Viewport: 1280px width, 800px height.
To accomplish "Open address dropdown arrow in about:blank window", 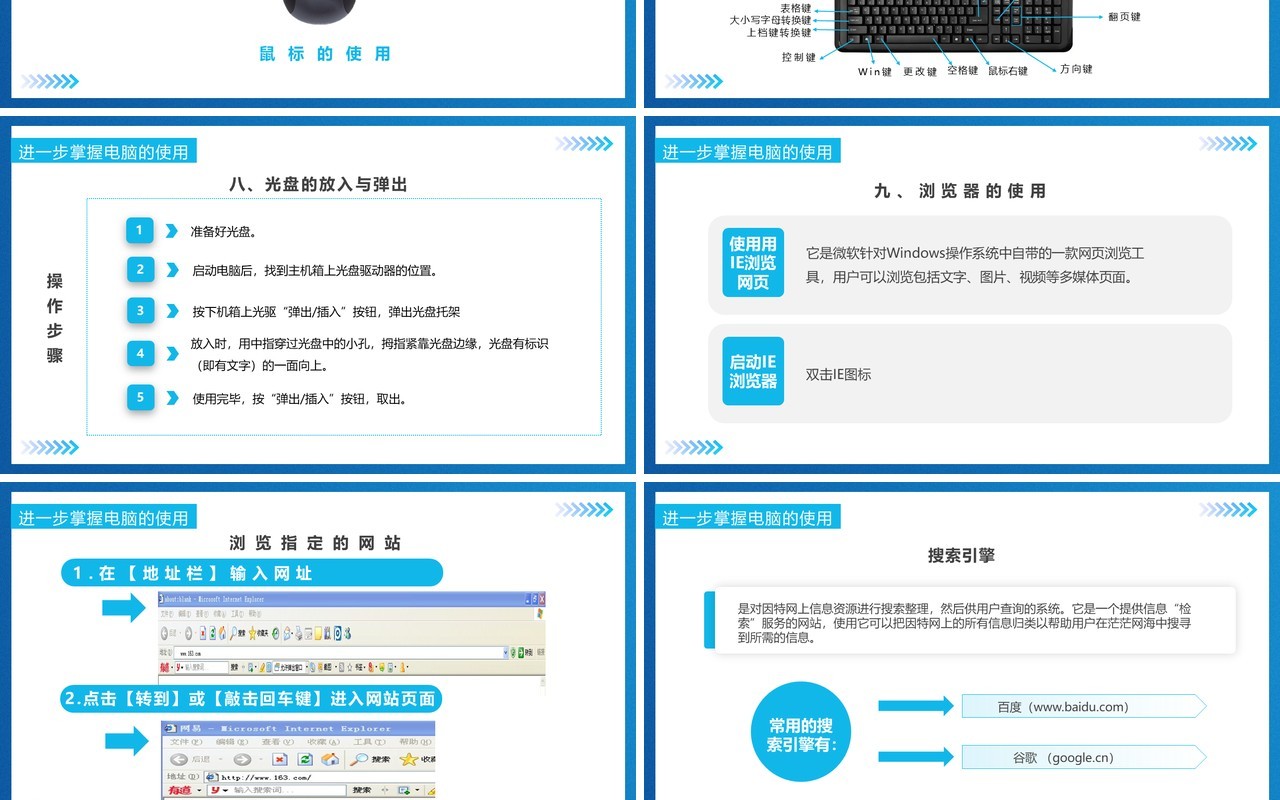I will (506, 652).
